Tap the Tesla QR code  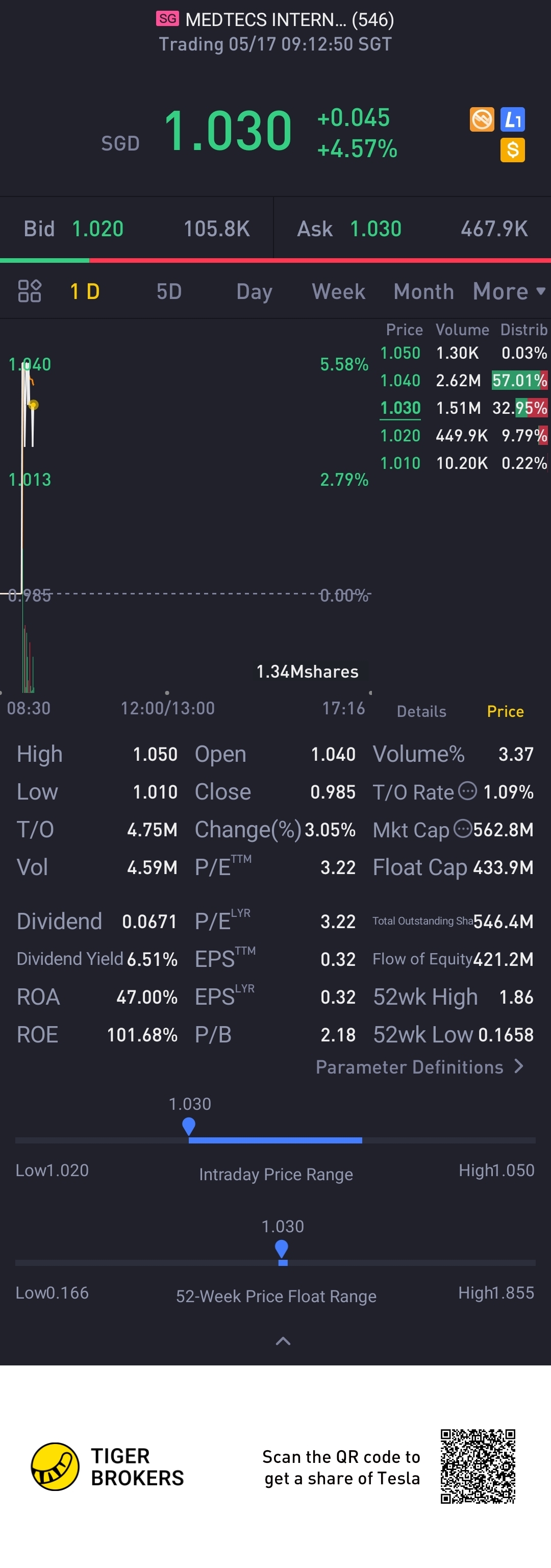478,1466
